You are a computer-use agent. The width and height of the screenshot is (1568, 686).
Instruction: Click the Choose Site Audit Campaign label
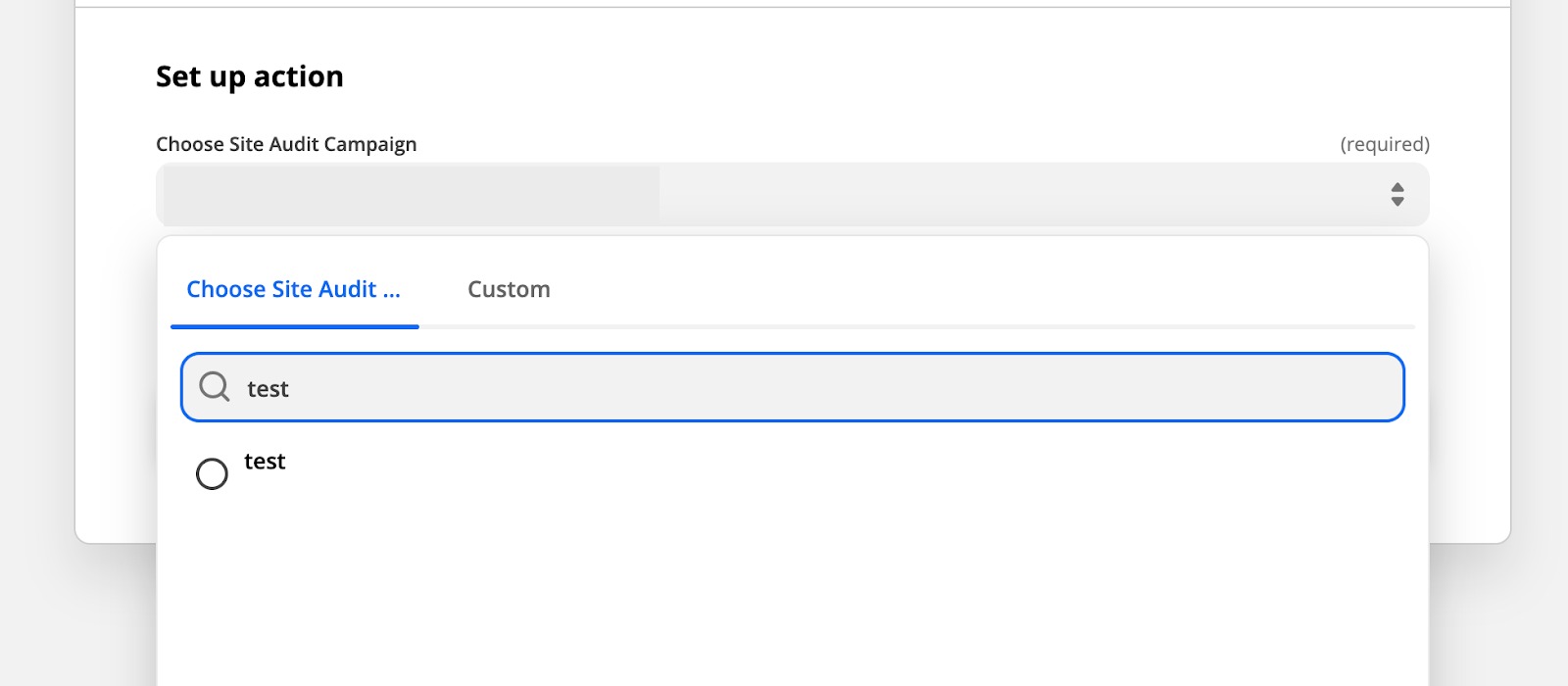(x=285, y=143)
